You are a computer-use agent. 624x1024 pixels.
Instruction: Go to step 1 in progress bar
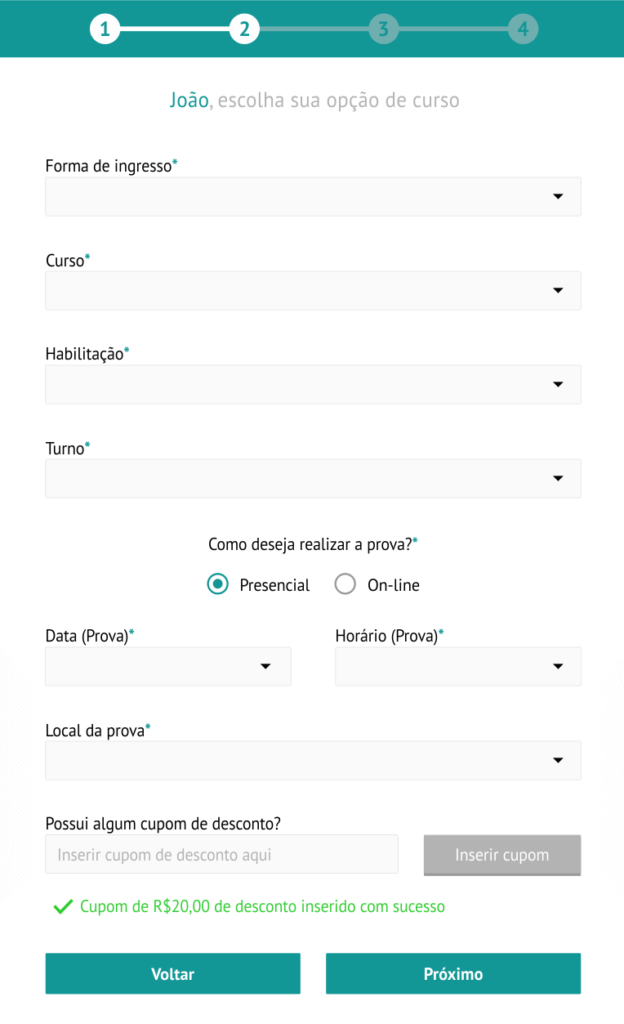(104, 29)
